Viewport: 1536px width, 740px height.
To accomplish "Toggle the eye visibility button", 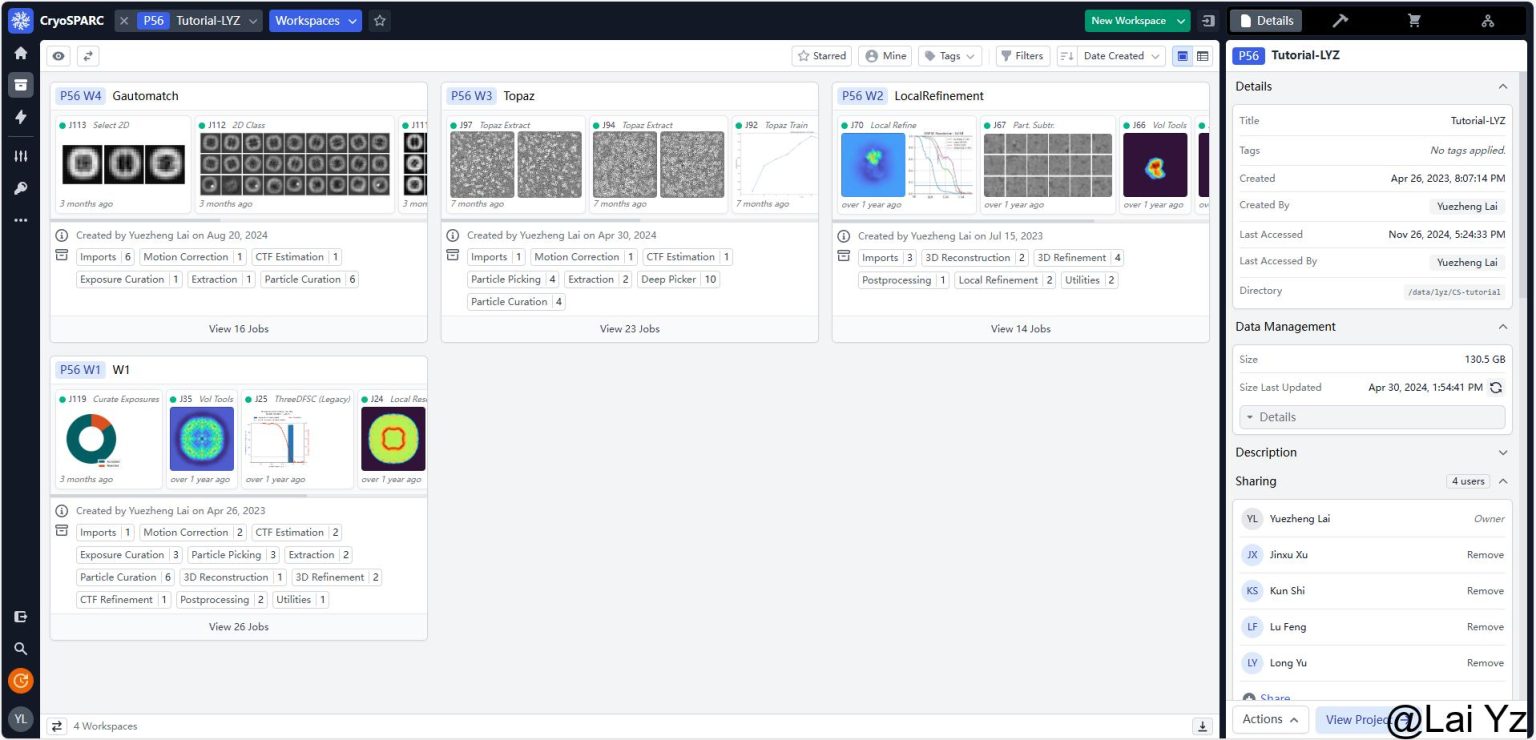I will 59,56.
